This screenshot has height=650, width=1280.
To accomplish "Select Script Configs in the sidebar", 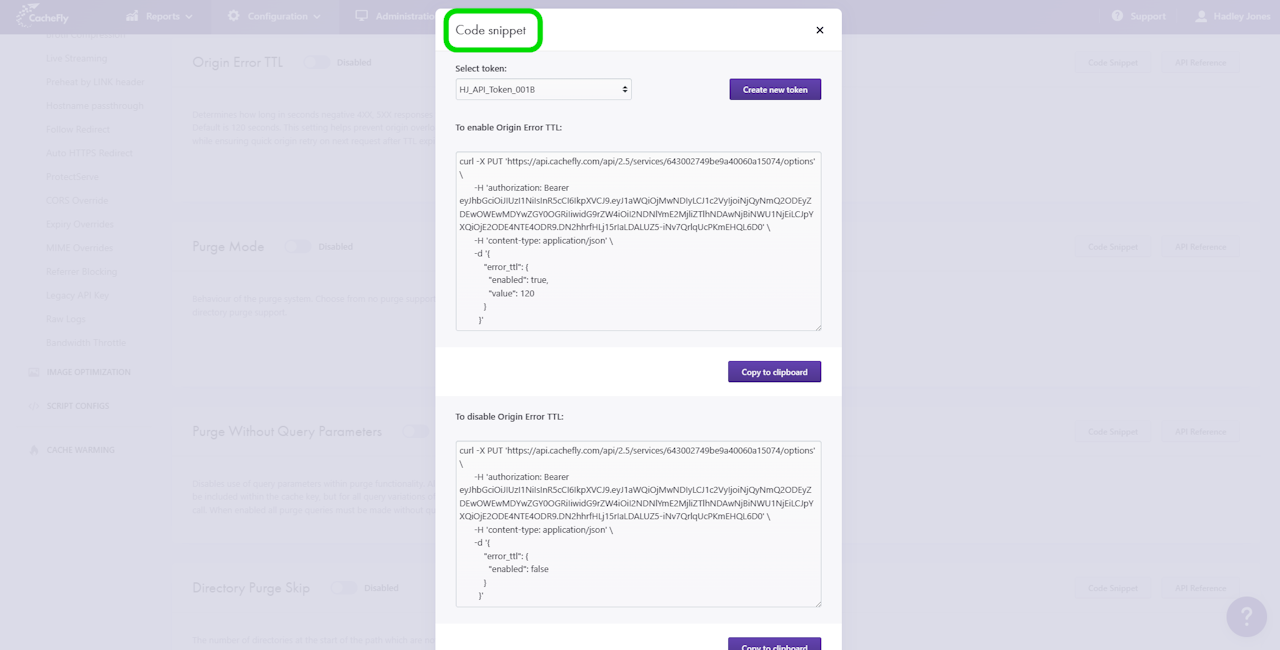I will pos(78,406).
